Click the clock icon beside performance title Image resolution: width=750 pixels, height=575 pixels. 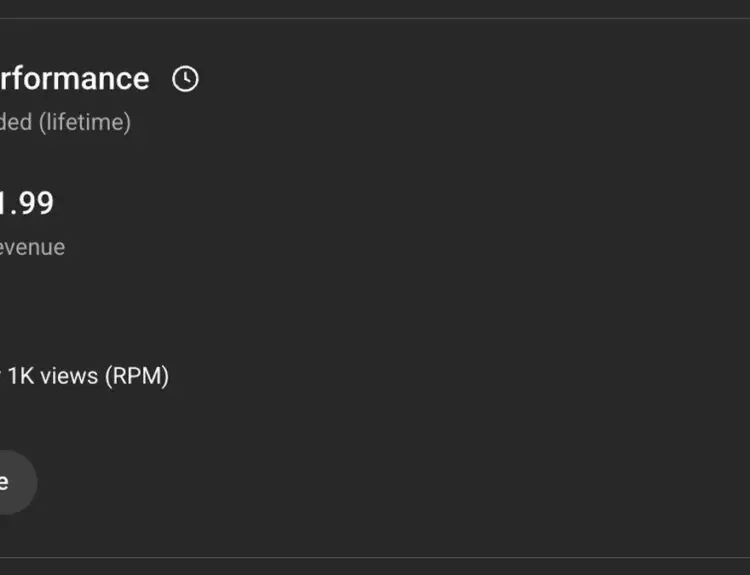coord(185,79)
